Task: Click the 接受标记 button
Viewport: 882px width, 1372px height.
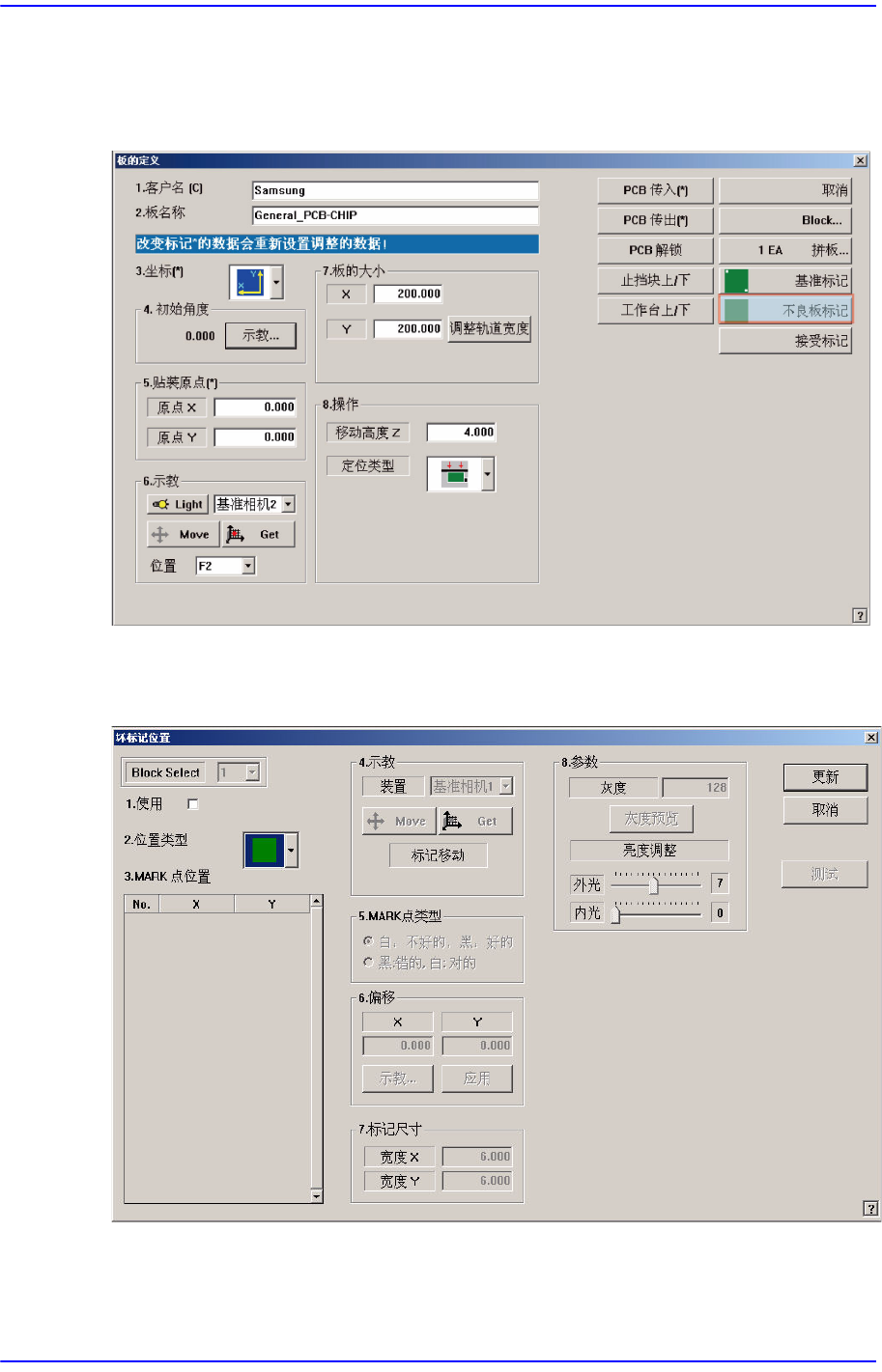Action: [785, 341]
